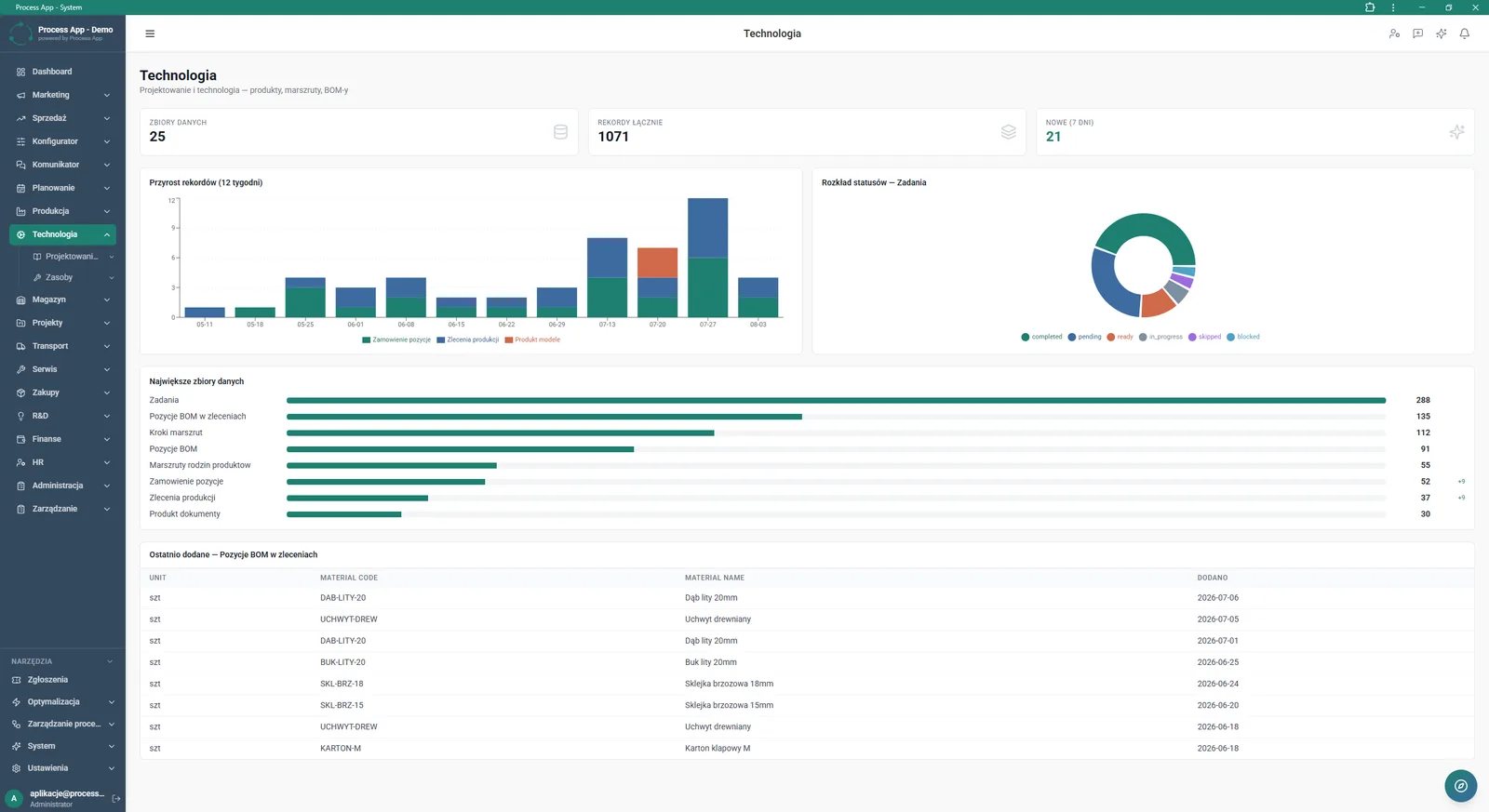This screenshot has width=1489, height=812.
Task: Toggle the blocked status legend
Action: coord(1243,337)
